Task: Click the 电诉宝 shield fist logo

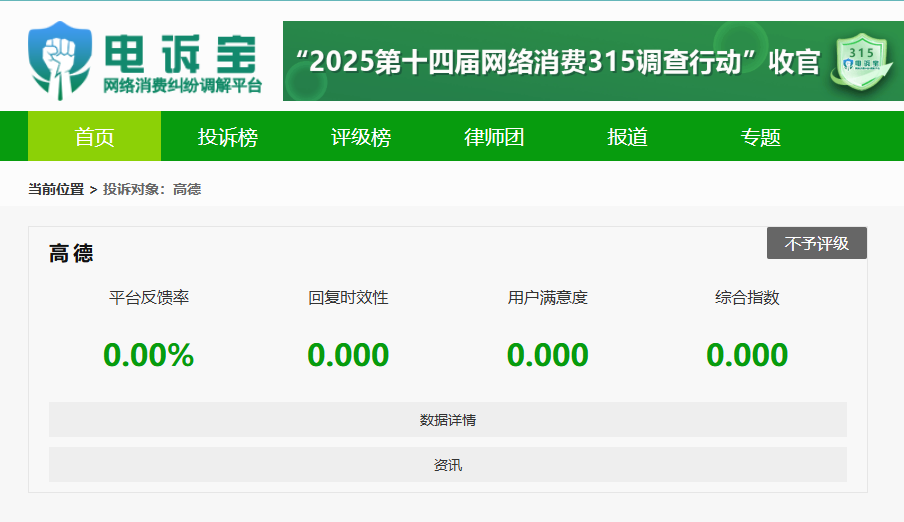Action: click(59, 61)
